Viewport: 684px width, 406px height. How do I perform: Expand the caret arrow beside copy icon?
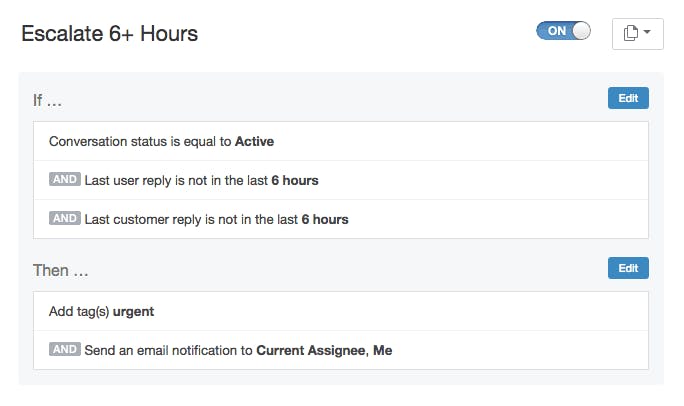[x=647, y=32]
